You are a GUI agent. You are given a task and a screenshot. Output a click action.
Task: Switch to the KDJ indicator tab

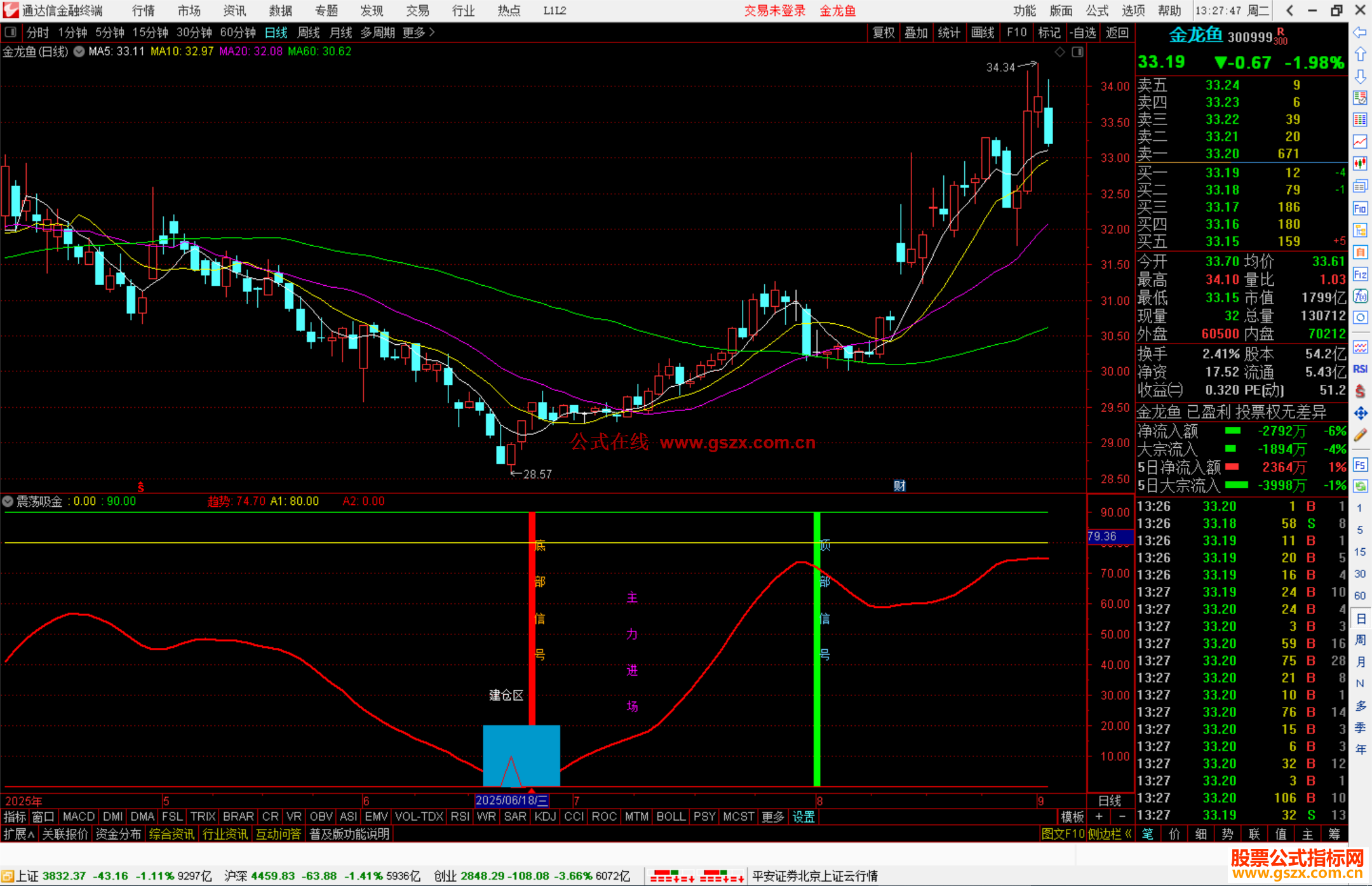(x=546, y=817)
